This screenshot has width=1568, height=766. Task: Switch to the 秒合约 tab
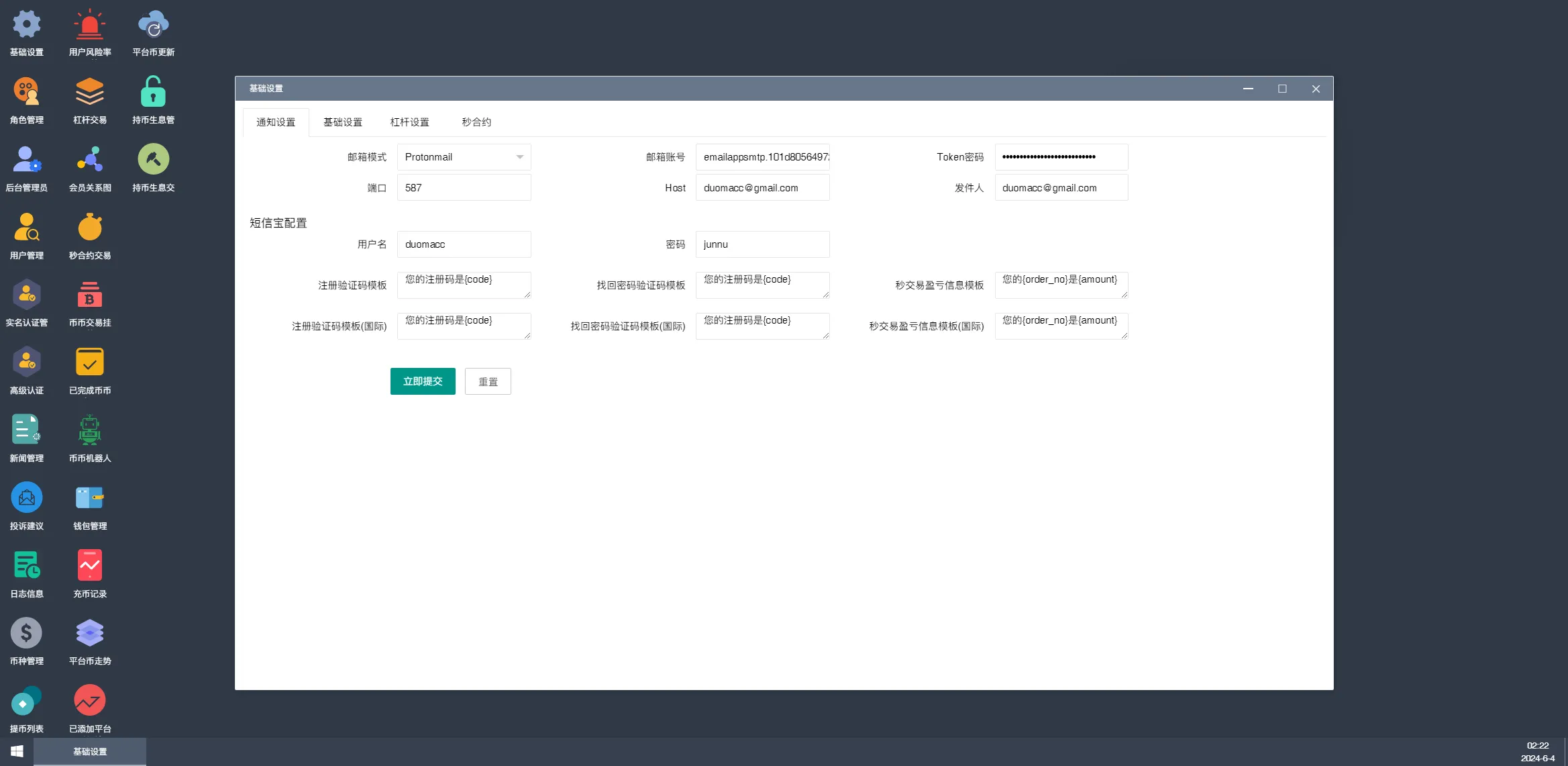click(x=476, y=122)
